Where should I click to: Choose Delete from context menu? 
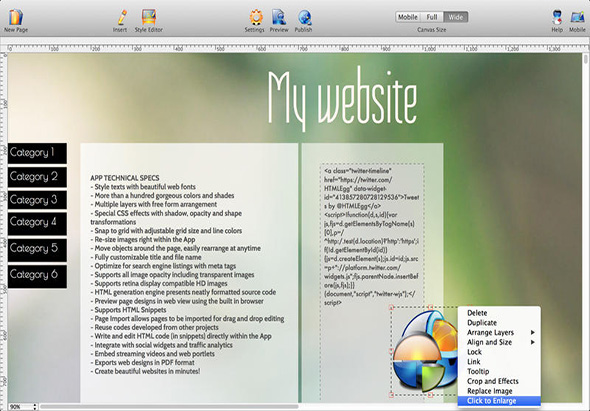pos(499,313)
